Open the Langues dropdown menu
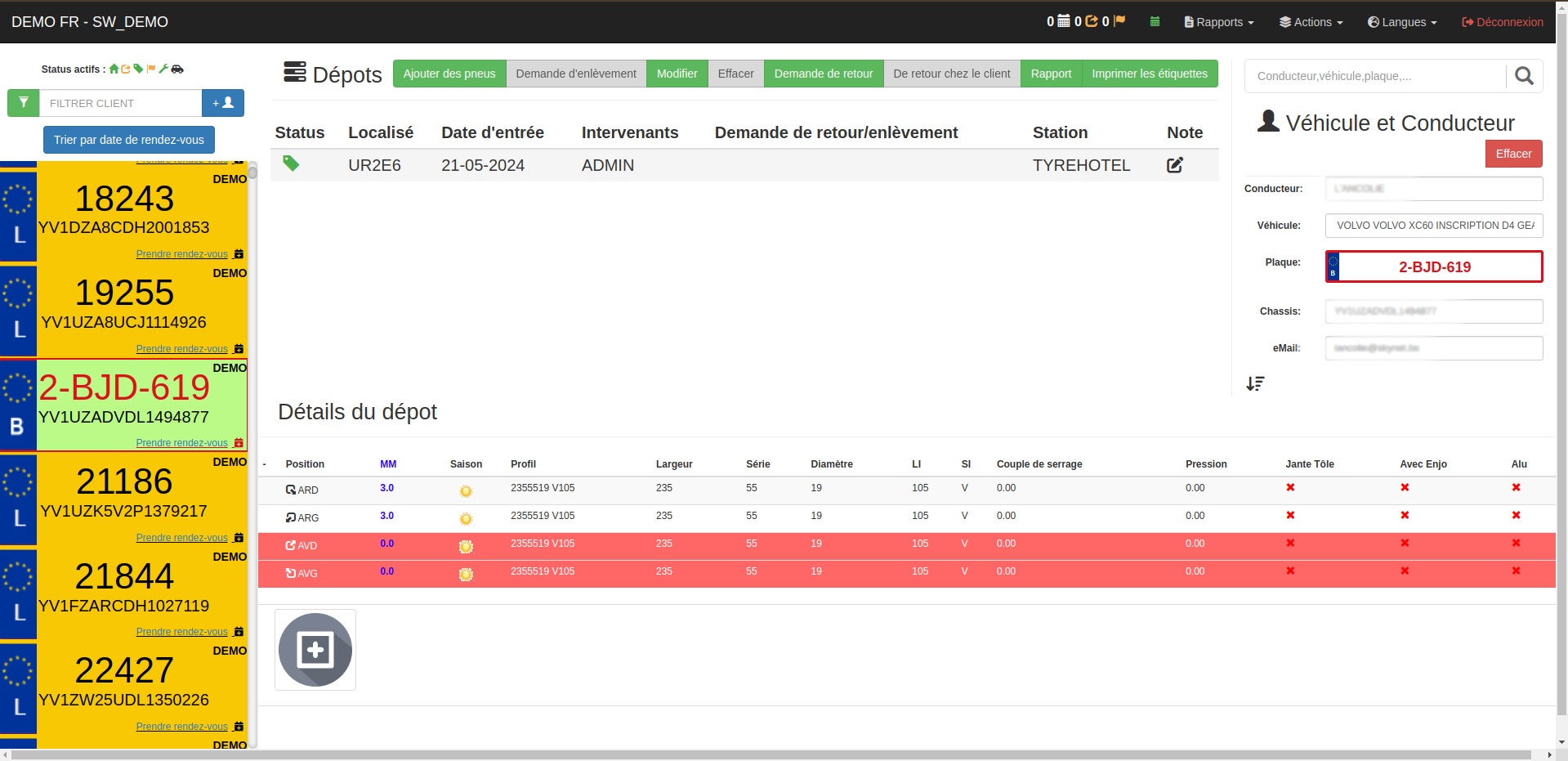Viewport: 1568px width, 761px height. coord(1402,22)
